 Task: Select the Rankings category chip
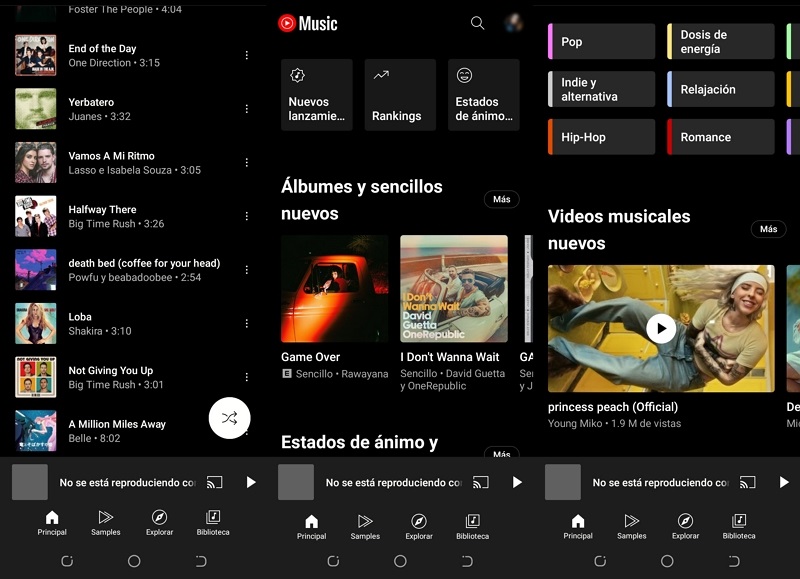coord(399,95)
